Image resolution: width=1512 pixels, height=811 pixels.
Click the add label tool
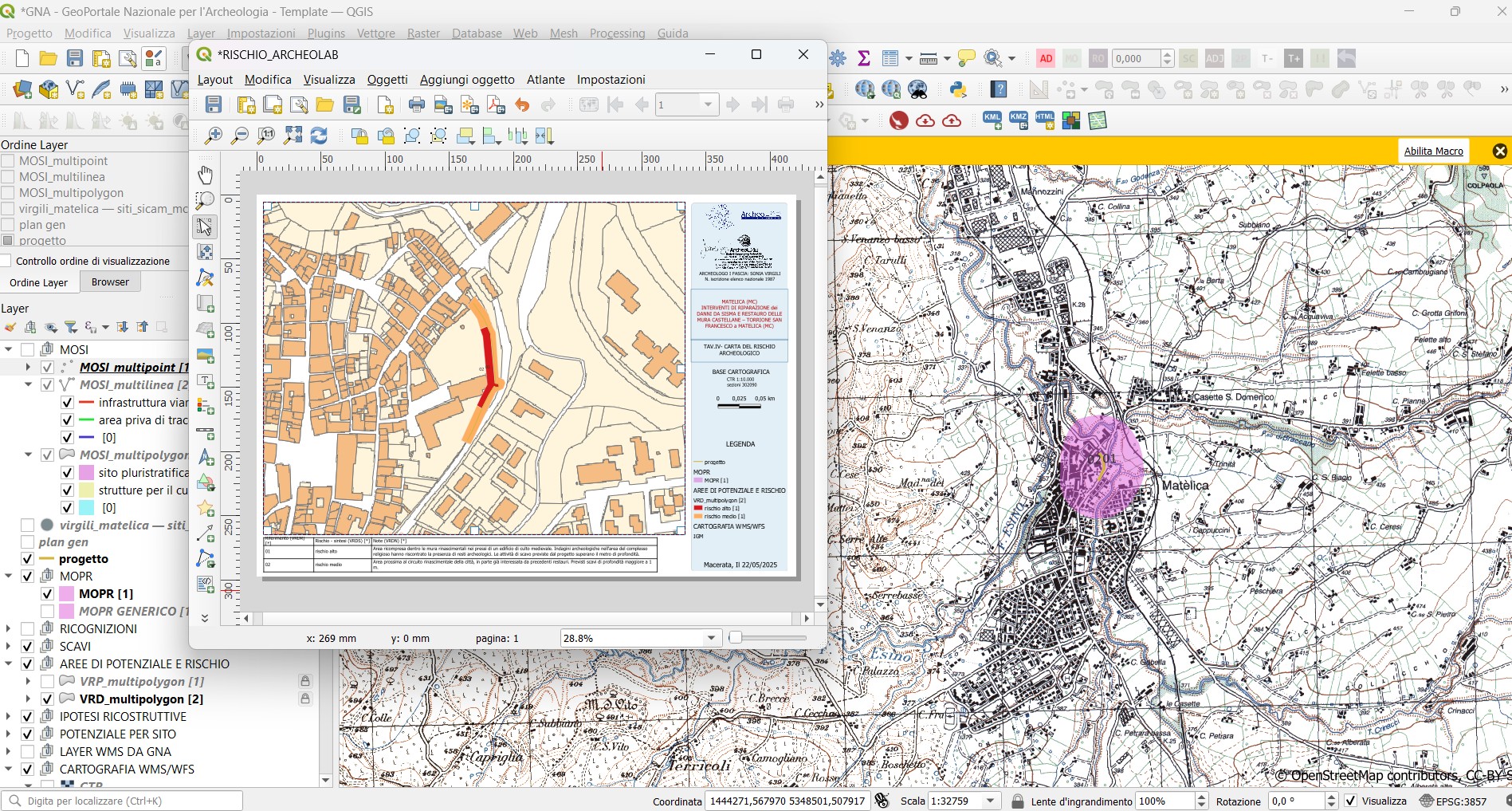point(205,380)
